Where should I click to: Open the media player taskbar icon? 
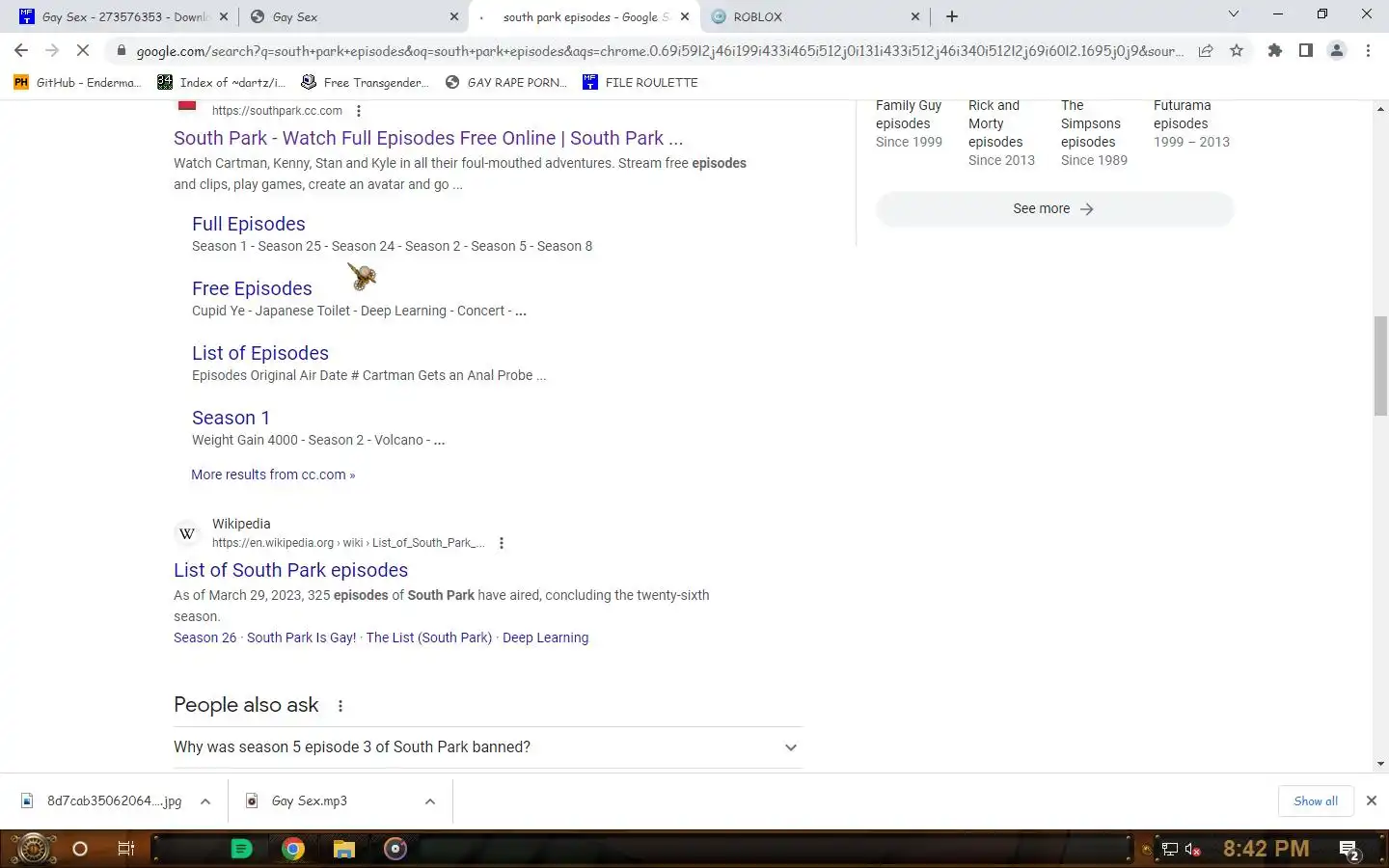(395, 849)
